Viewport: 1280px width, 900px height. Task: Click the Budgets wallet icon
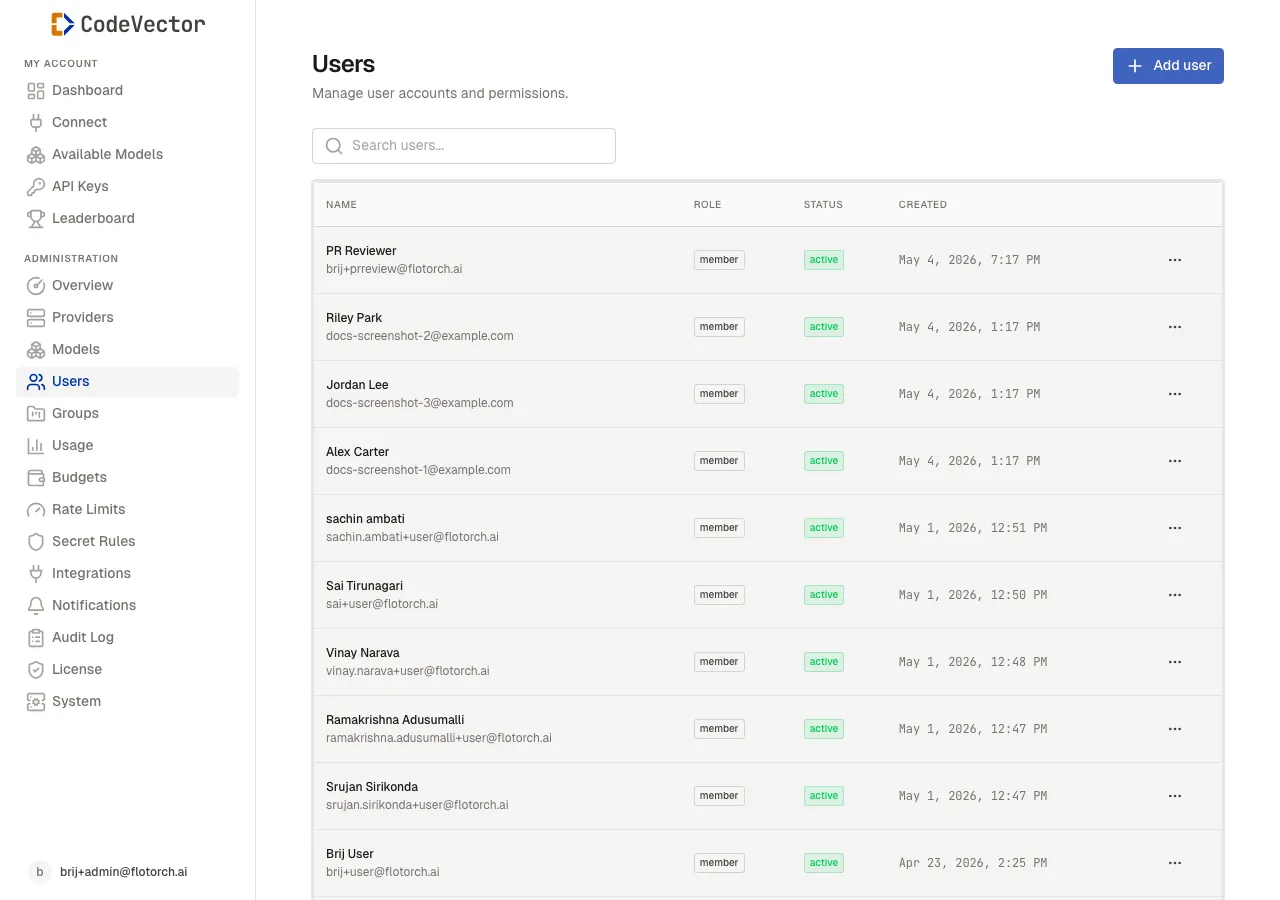tap(36, 478)
